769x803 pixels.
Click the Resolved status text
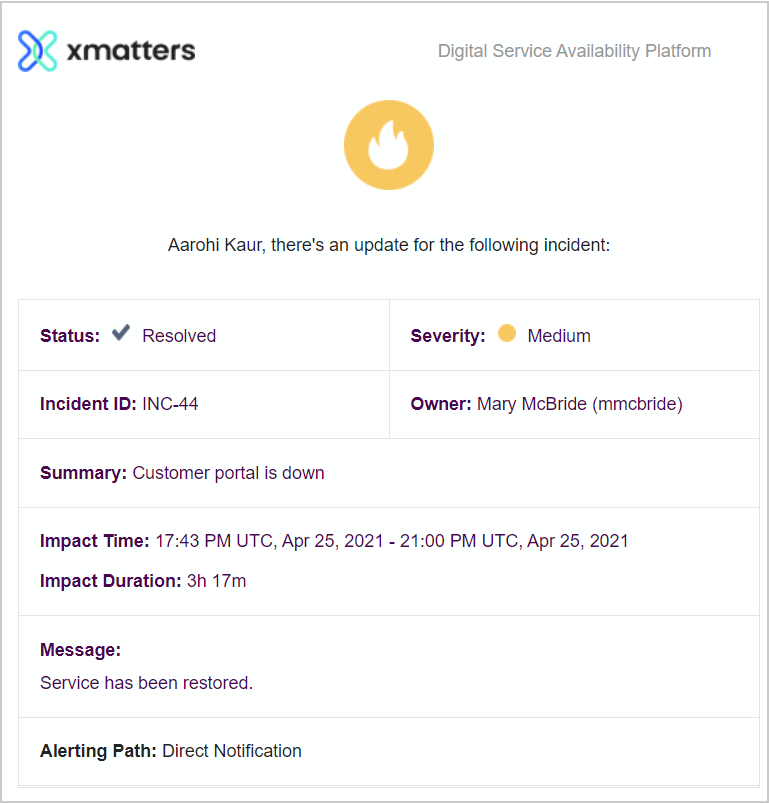click(179, 336)
